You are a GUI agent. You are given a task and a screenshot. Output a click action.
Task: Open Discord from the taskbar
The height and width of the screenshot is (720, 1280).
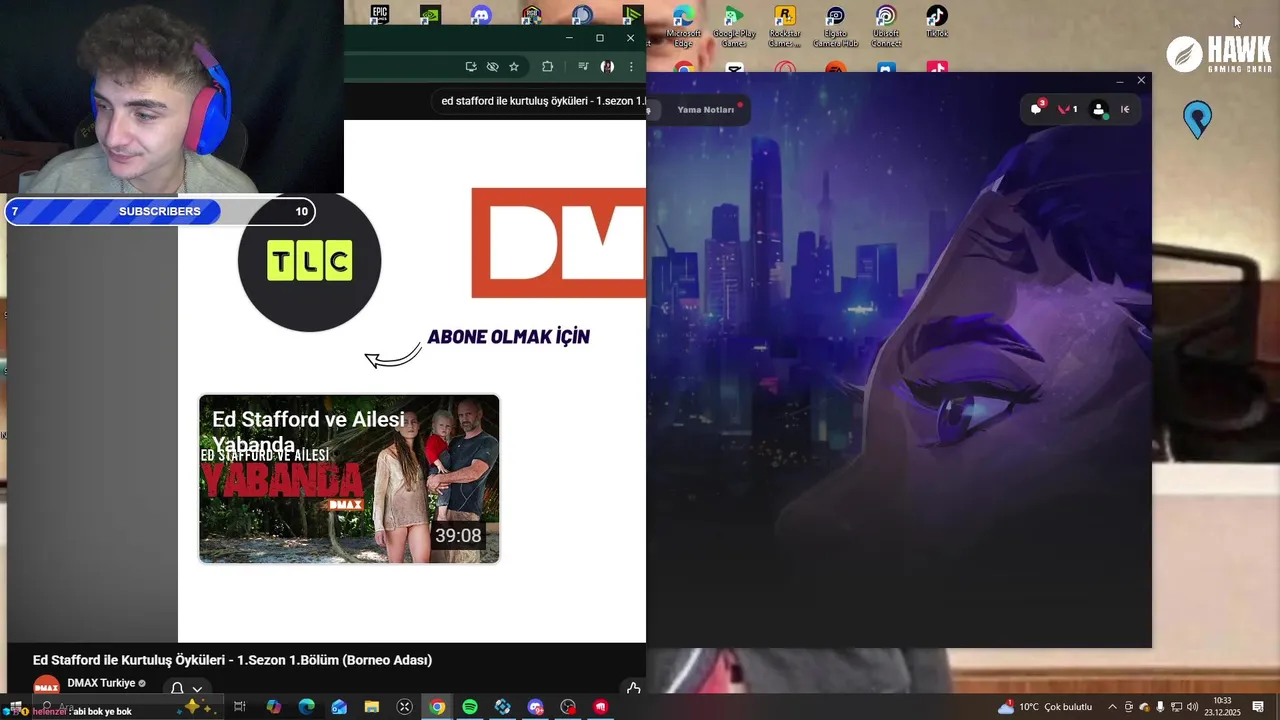(535, 707)
